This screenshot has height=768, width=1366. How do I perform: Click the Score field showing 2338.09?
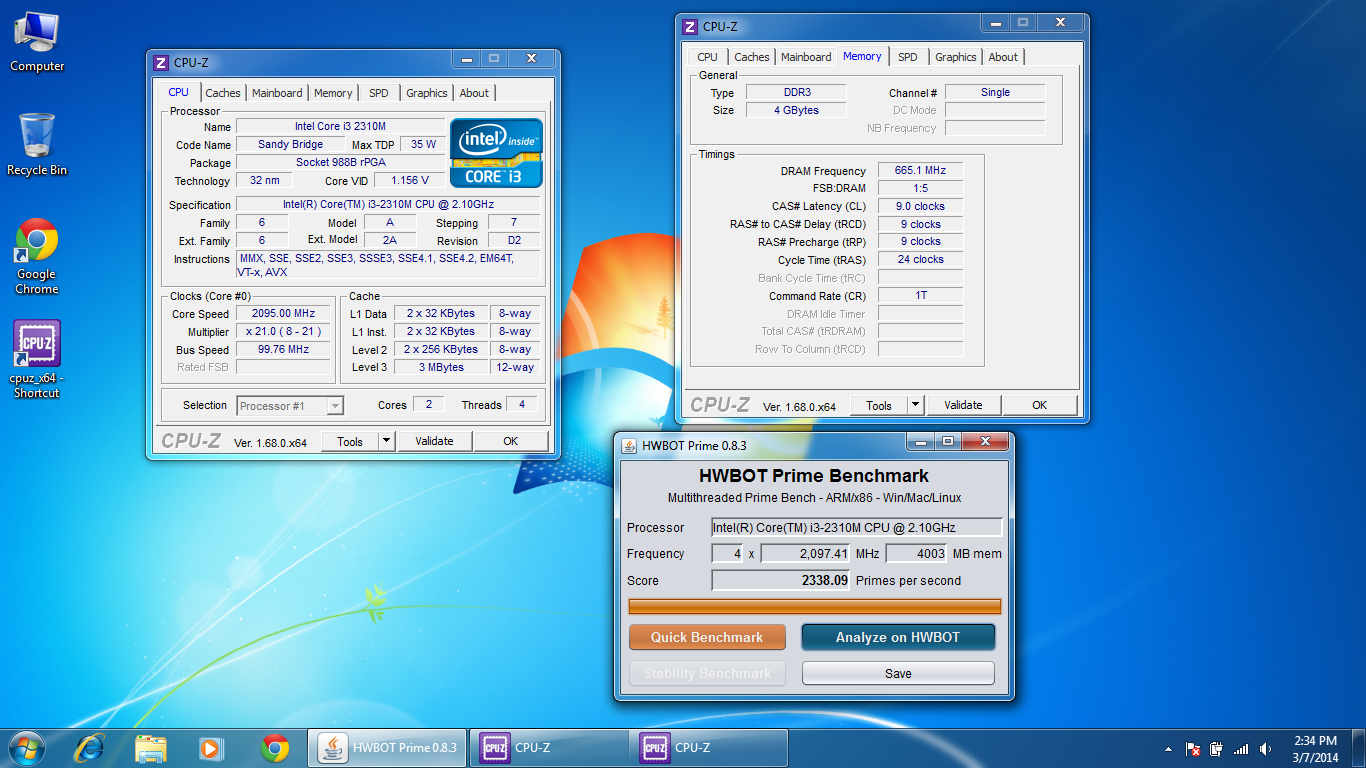point(781,580)
